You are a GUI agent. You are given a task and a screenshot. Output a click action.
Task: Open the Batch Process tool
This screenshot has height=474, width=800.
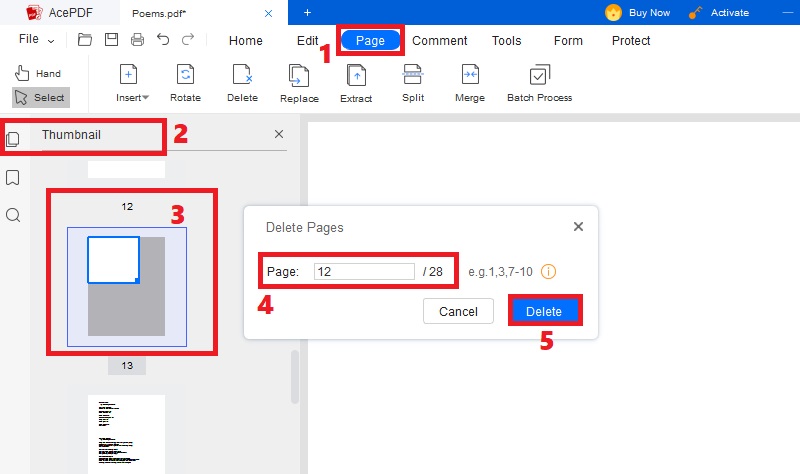(x=539, y=83)
